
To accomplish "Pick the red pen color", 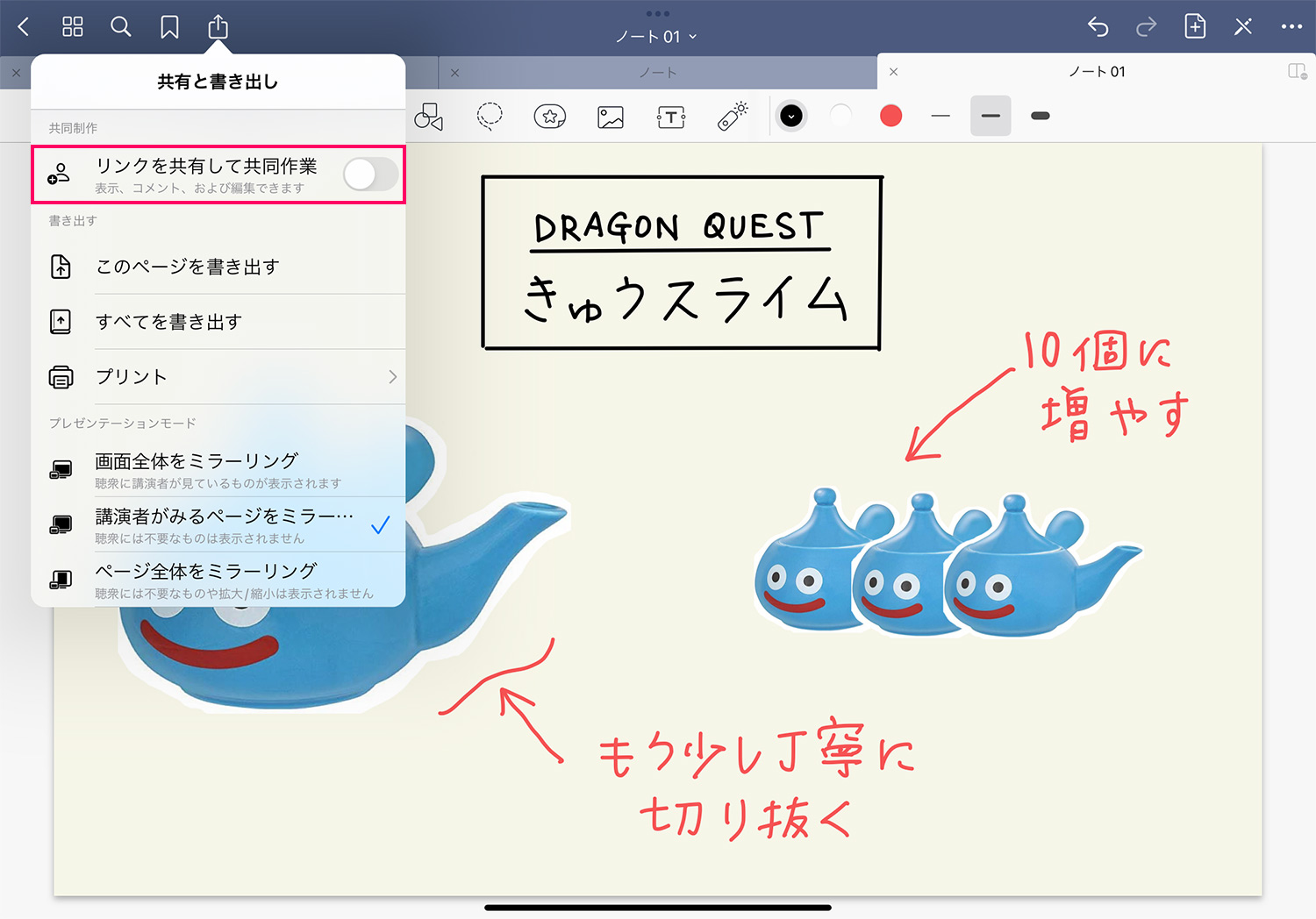I will 891,116.
